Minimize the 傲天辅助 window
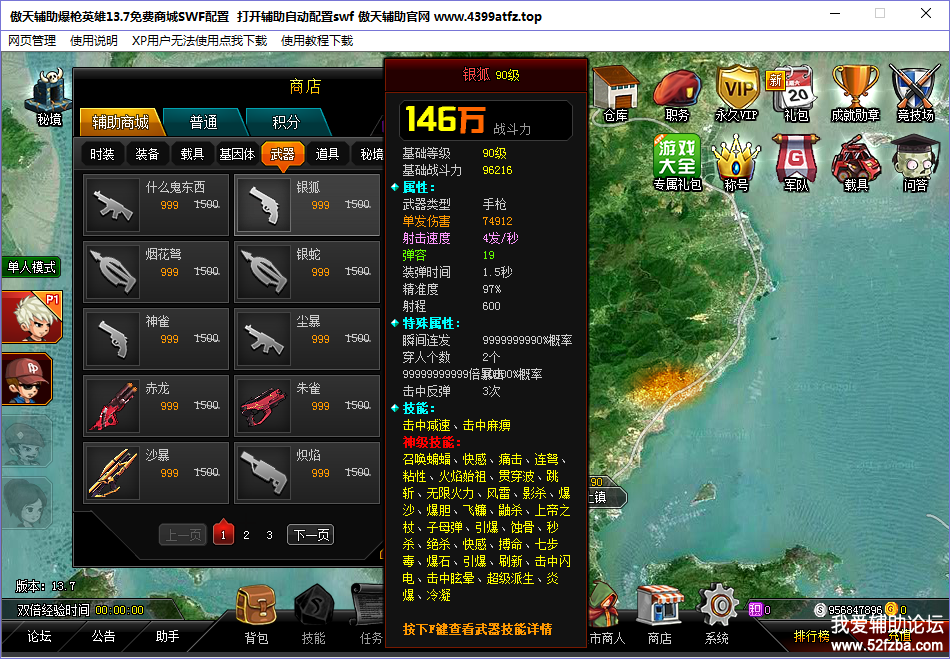The width and height of the screenshot is (950, 659). pos(835,13)
